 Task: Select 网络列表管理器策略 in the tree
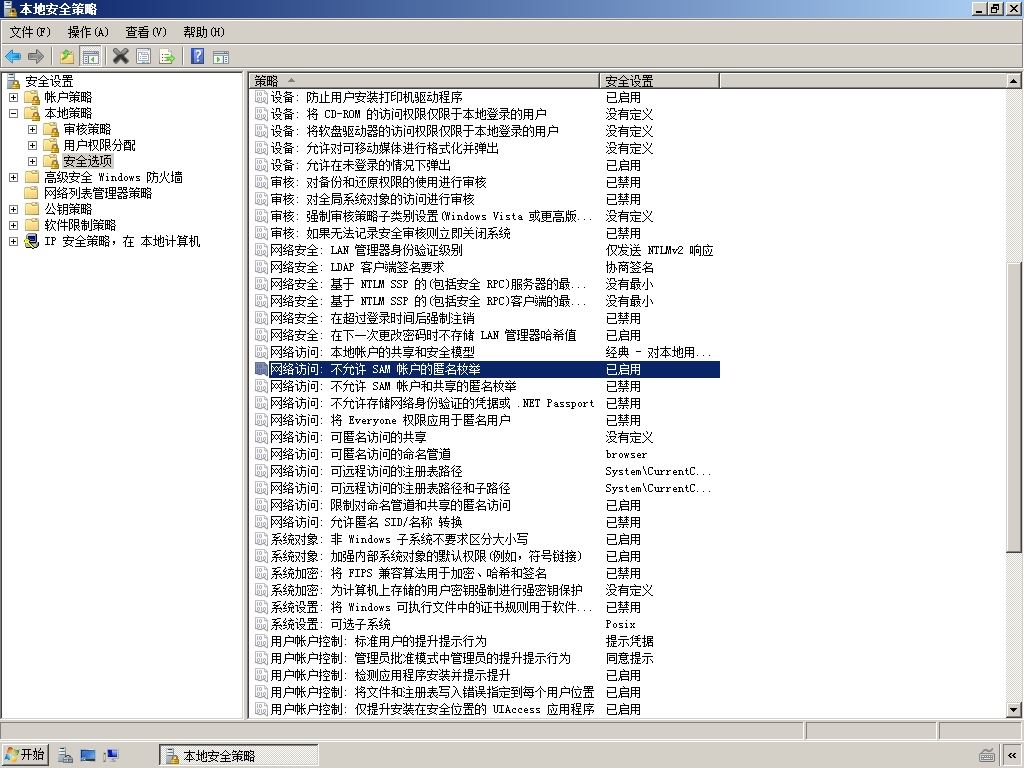pos(98,193)
